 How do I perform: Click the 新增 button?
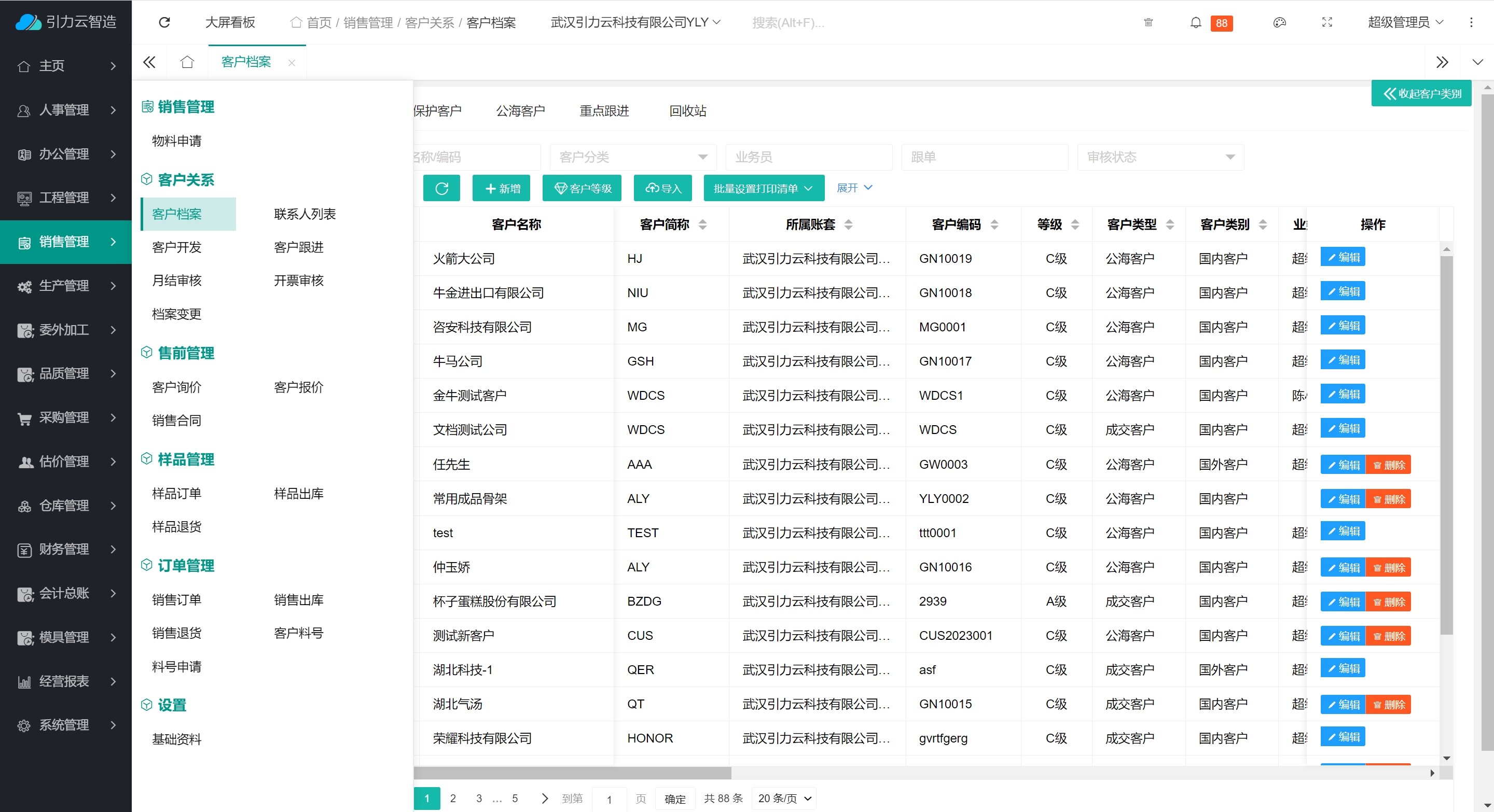pyautogui.click(x=502, y=188)
